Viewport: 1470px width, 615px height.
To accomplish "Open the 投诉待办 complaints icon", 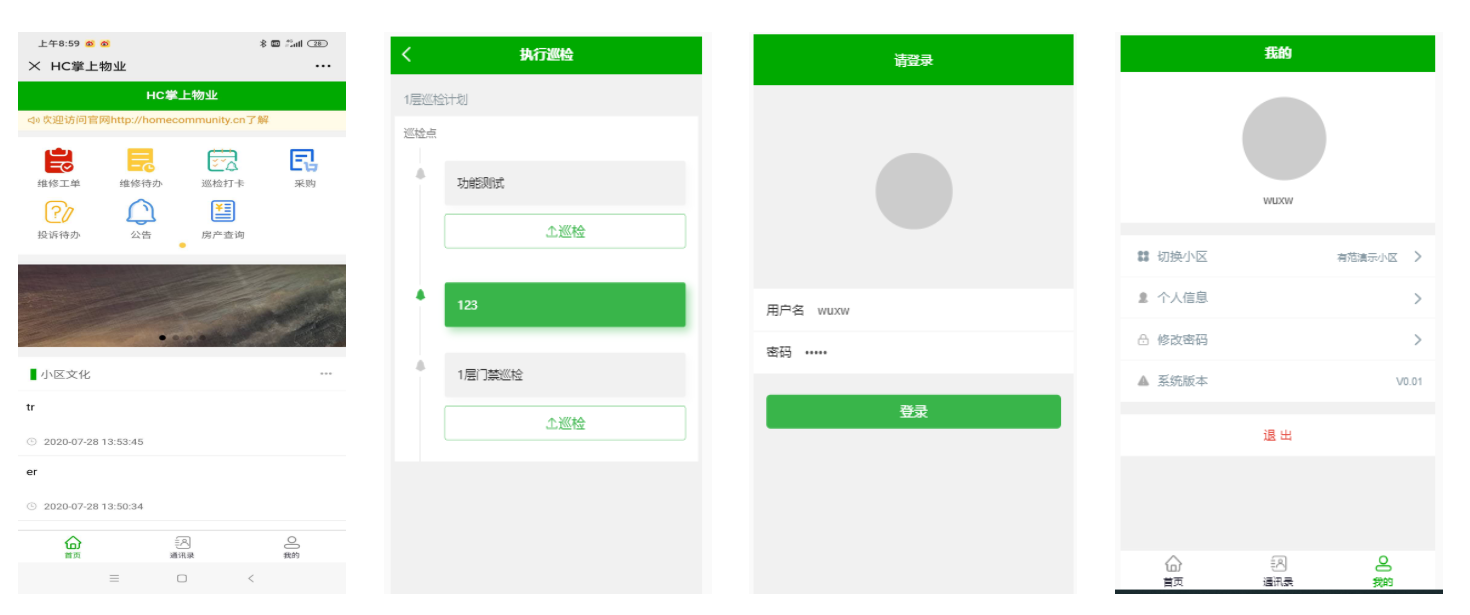I will click(59, 212).
